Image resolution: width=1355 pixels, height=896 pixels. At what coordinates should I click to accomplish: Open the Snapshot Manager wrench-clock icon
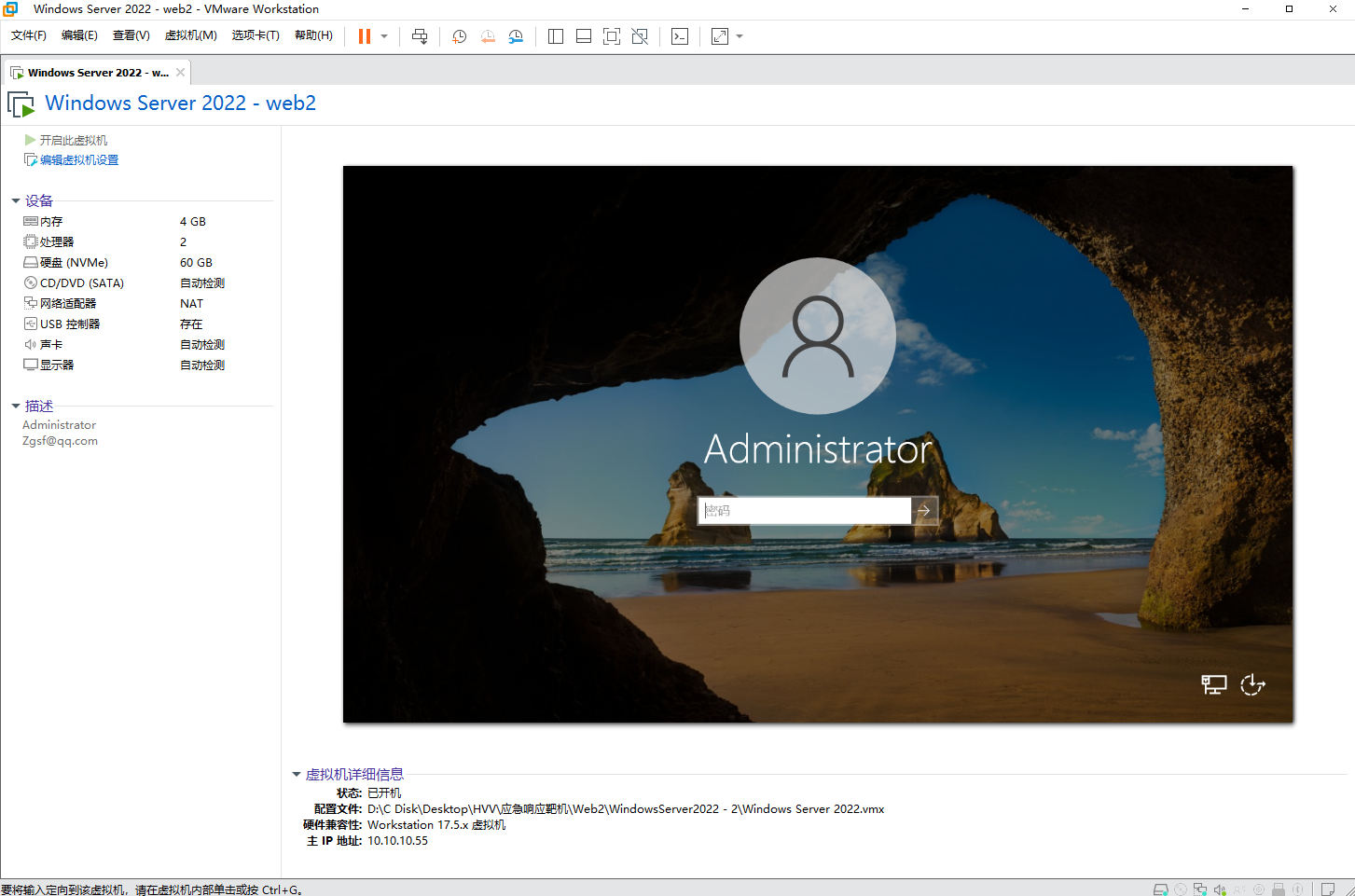516,36
